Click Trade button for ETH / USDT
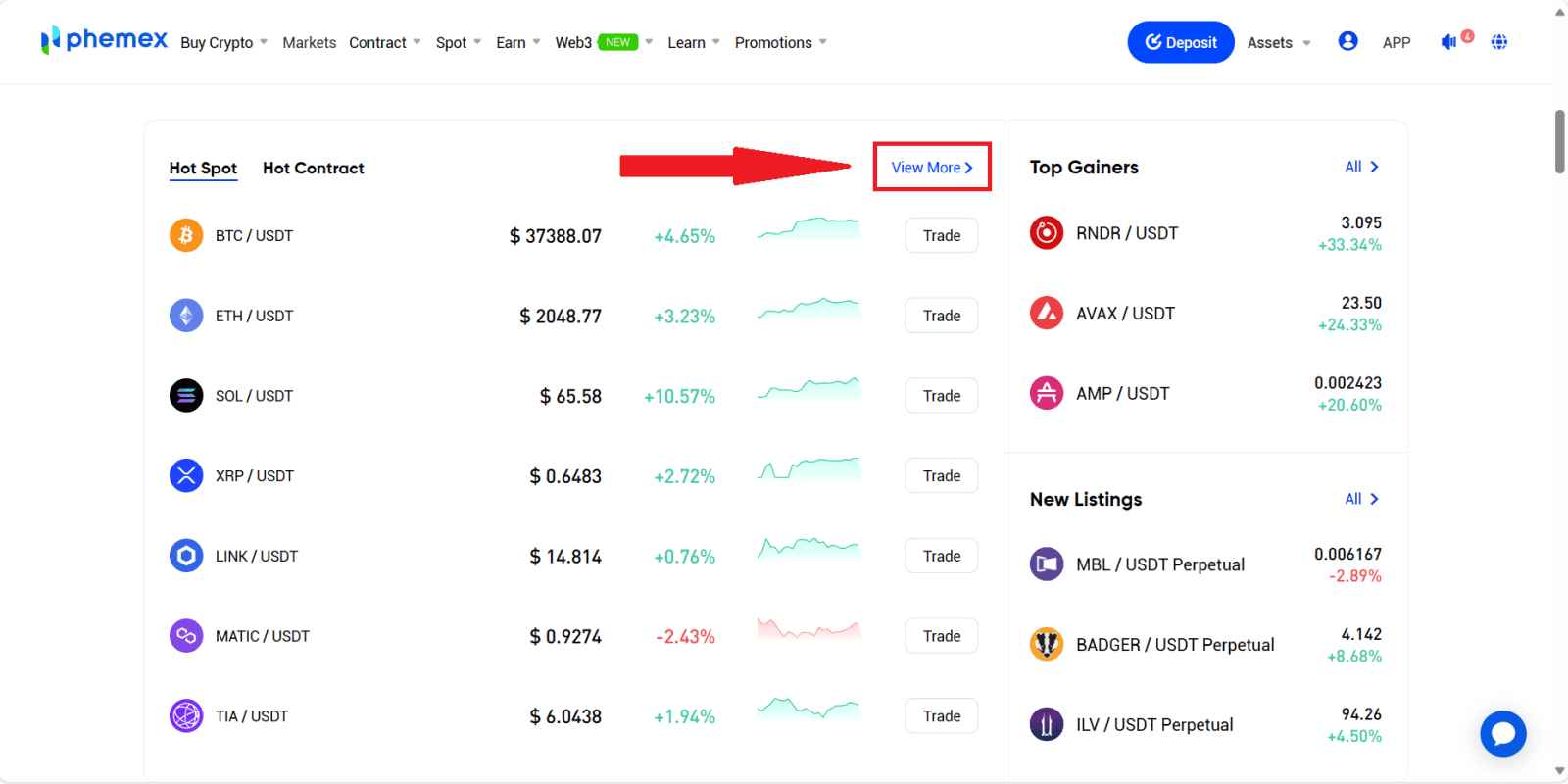Screen dimensions: 1568x784 pos(941,316)
